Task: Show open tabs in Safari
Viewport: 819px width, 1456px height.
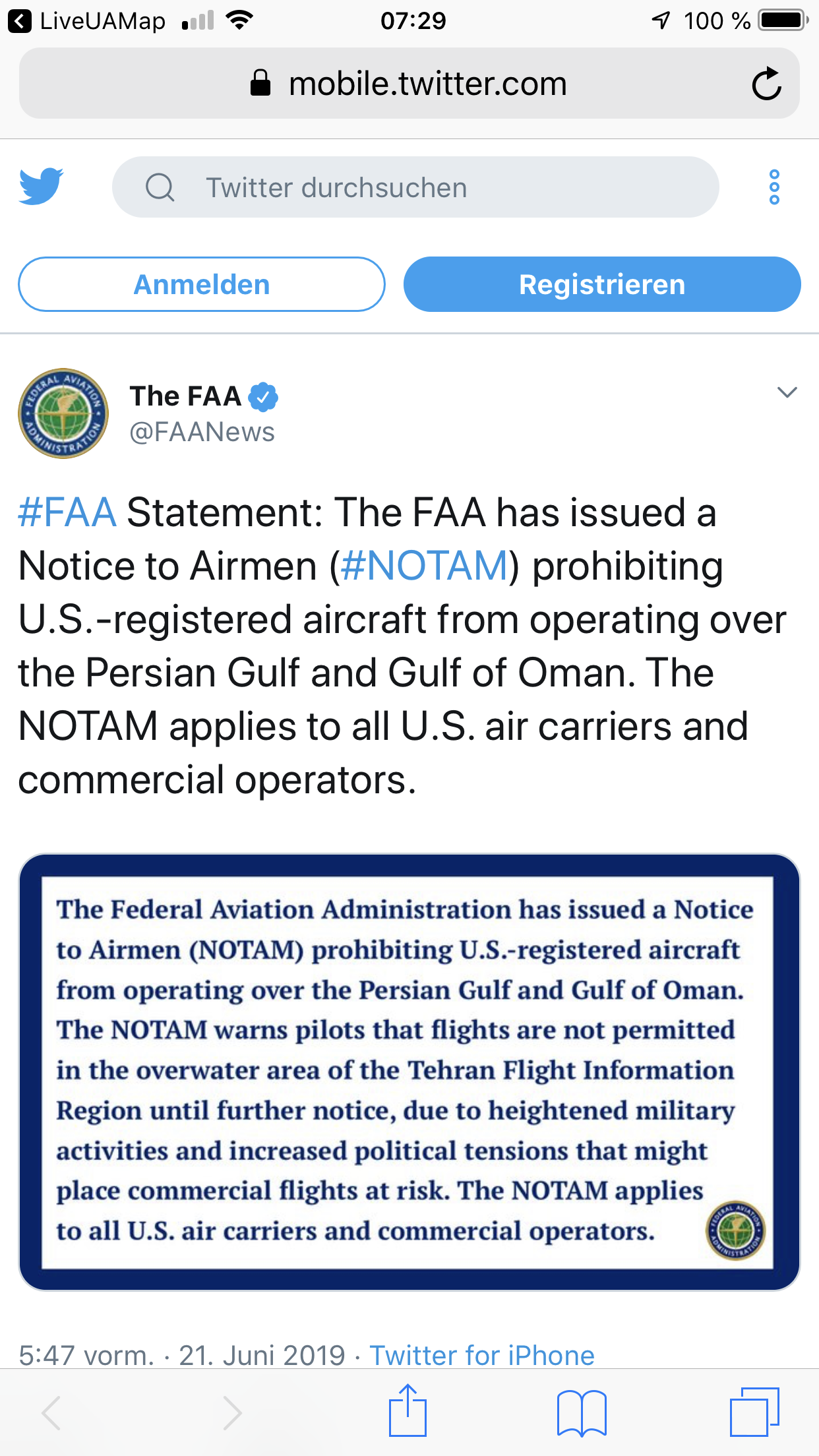Action: [754, 1412]
